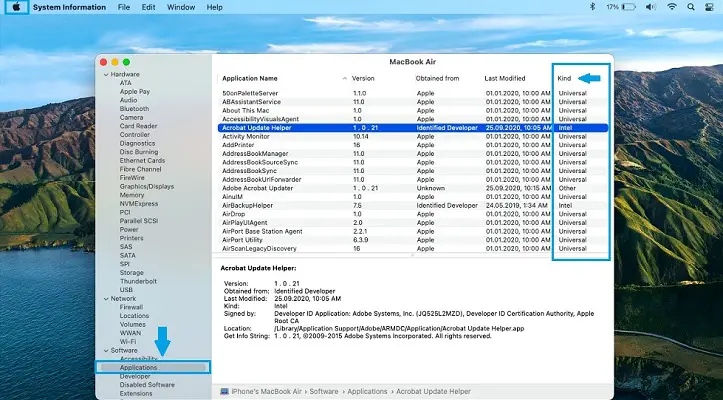
Task: Select Graphics/Displays in the sidebar
Action: click(x=146, y=186)
